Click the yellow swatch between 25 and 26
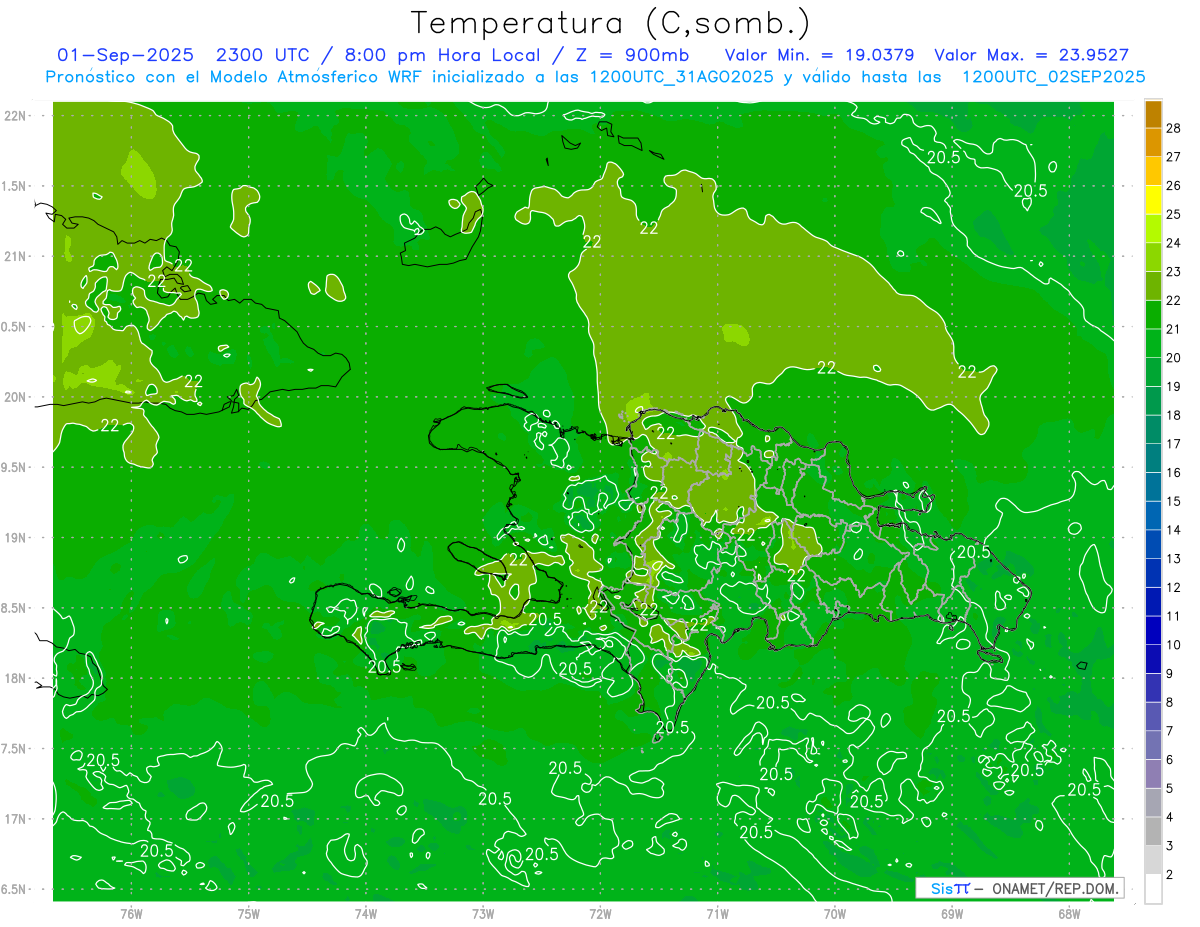The width and height of the screenshot is (1200, 927). click(x=1153, y=200)
